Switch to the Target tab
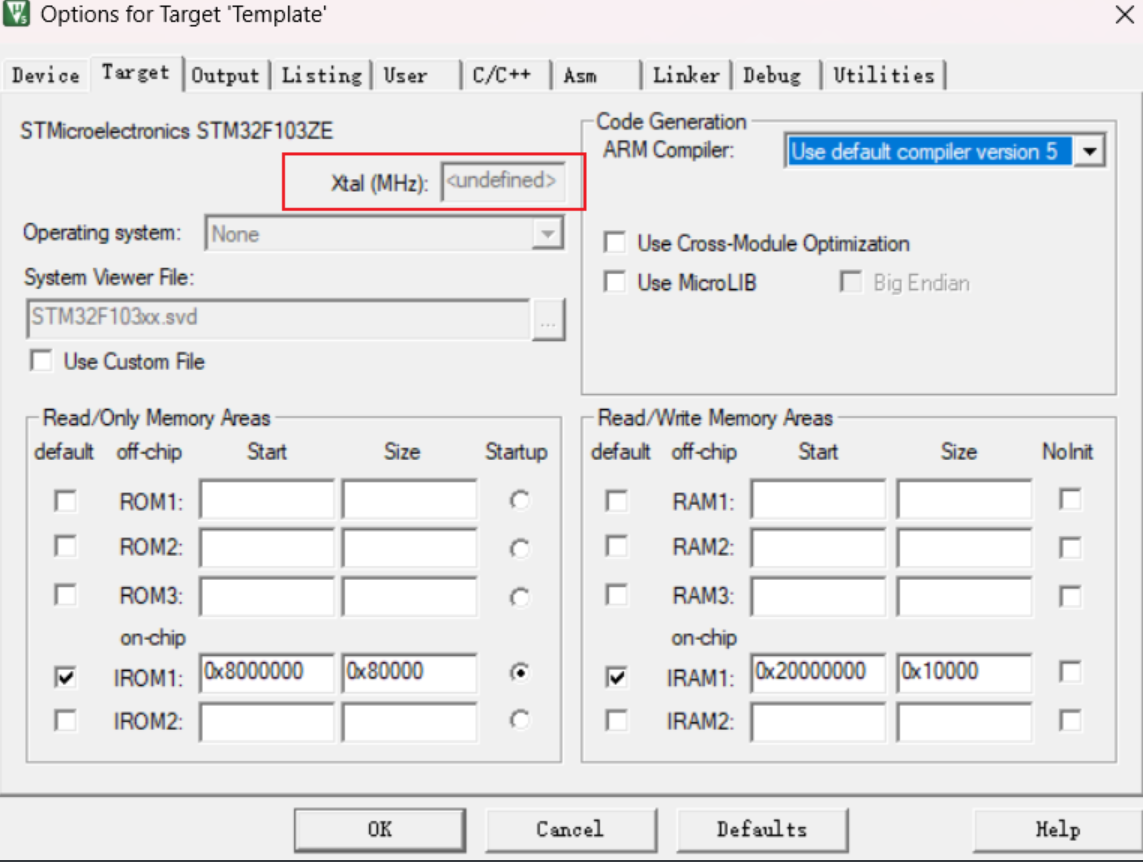 tap(136, 73)
